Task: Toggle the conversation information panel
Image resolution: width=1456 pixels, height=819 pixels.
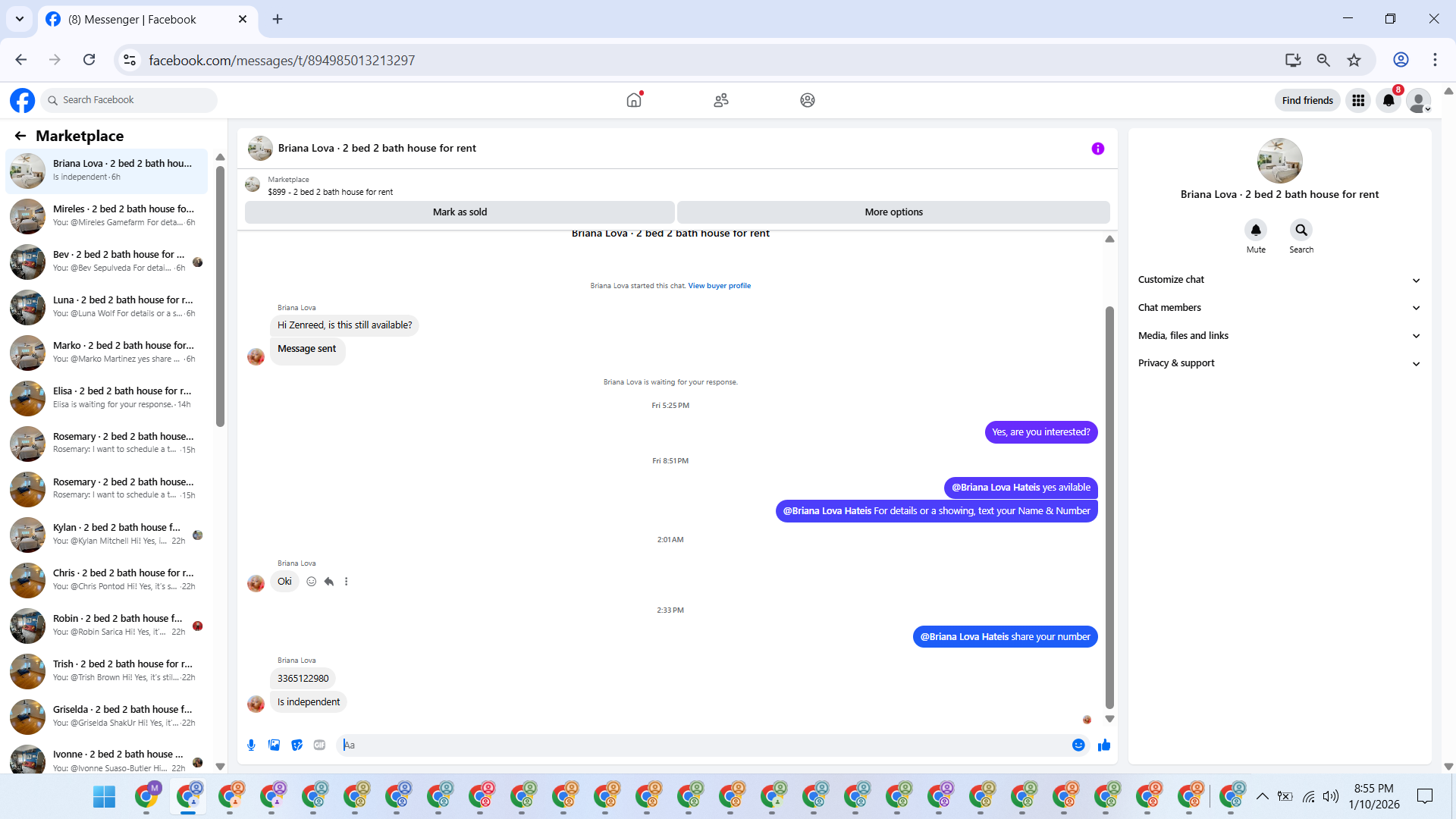Action: (x=1097, y=149)
